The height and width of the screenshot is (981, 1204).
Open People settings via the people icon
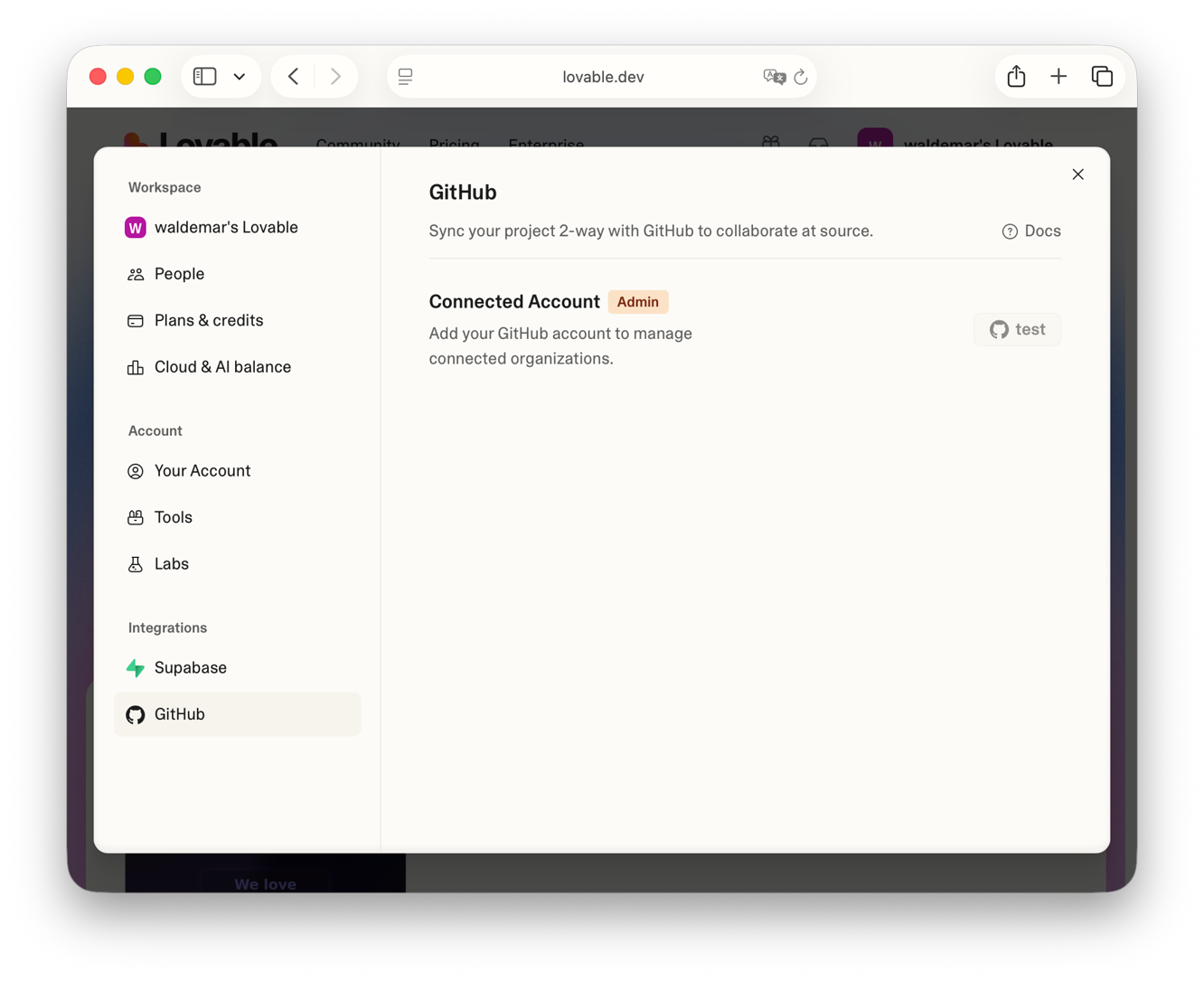point(136,273)
